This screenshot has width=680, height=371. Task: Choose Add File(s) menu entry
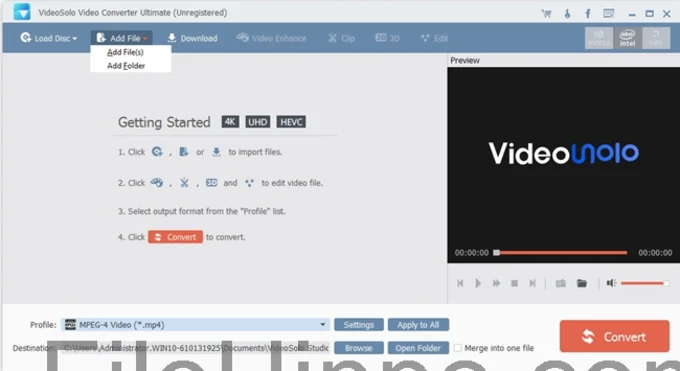click(125, 52)
